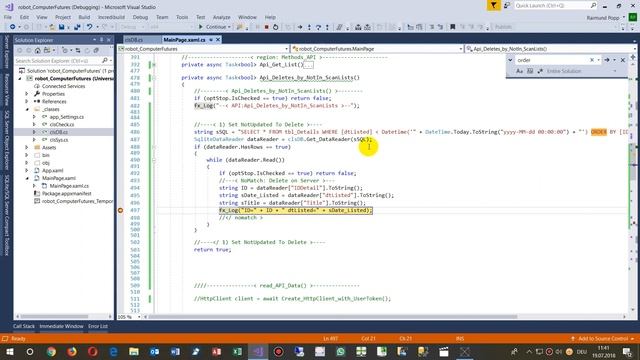The image size is (640, 360).
Task: Click the editor horizontal scrollbar
Action: coord(333,317)
